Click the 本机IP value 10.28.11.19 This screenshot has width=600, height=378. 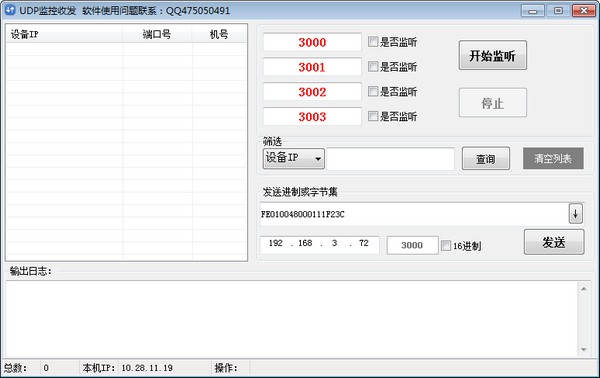pos(147,368)
